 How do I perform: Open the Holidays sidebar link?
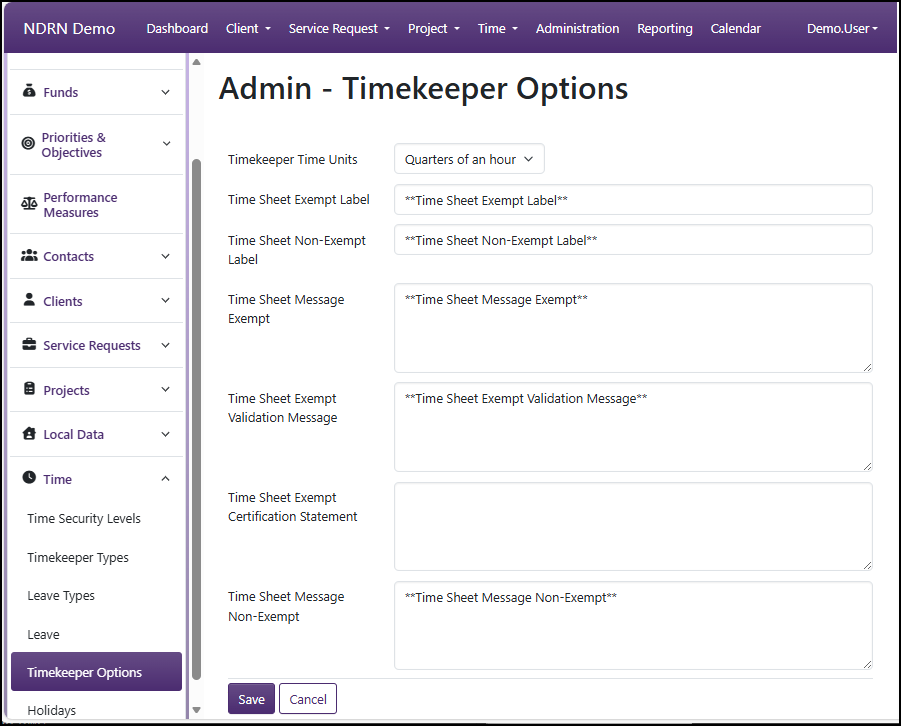[52, 710]
